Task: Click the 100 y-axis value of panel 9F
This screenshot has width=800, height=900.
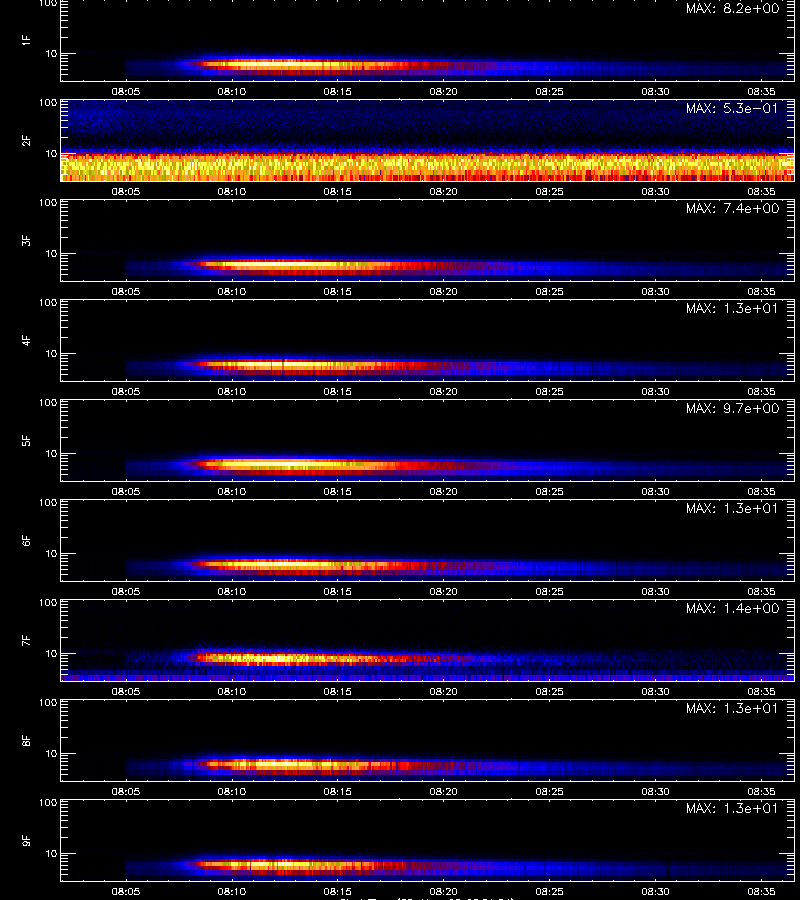Action: click(48, 803)
